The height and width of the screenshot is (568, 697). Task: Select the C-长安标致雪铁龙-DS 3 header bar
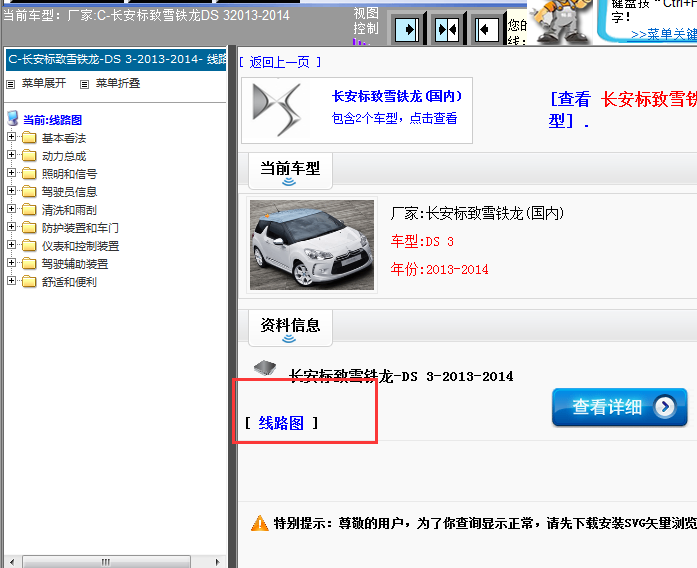pyautogui.click(x=116, y=60)
